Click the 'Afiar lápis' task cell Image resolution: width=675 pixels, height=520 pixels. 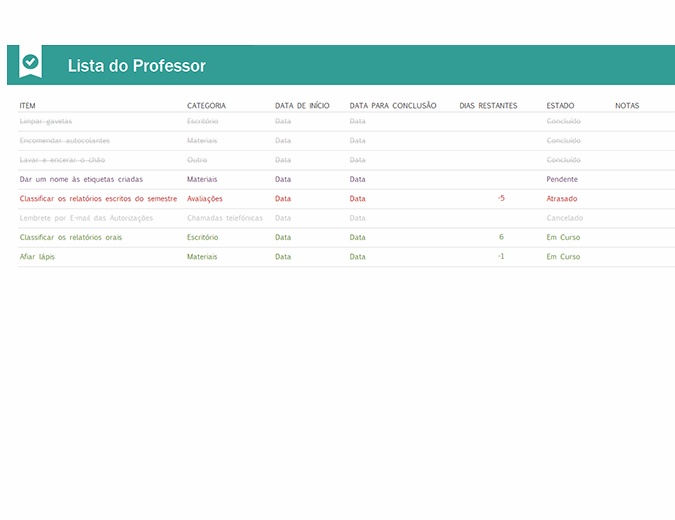click(39, 257)
